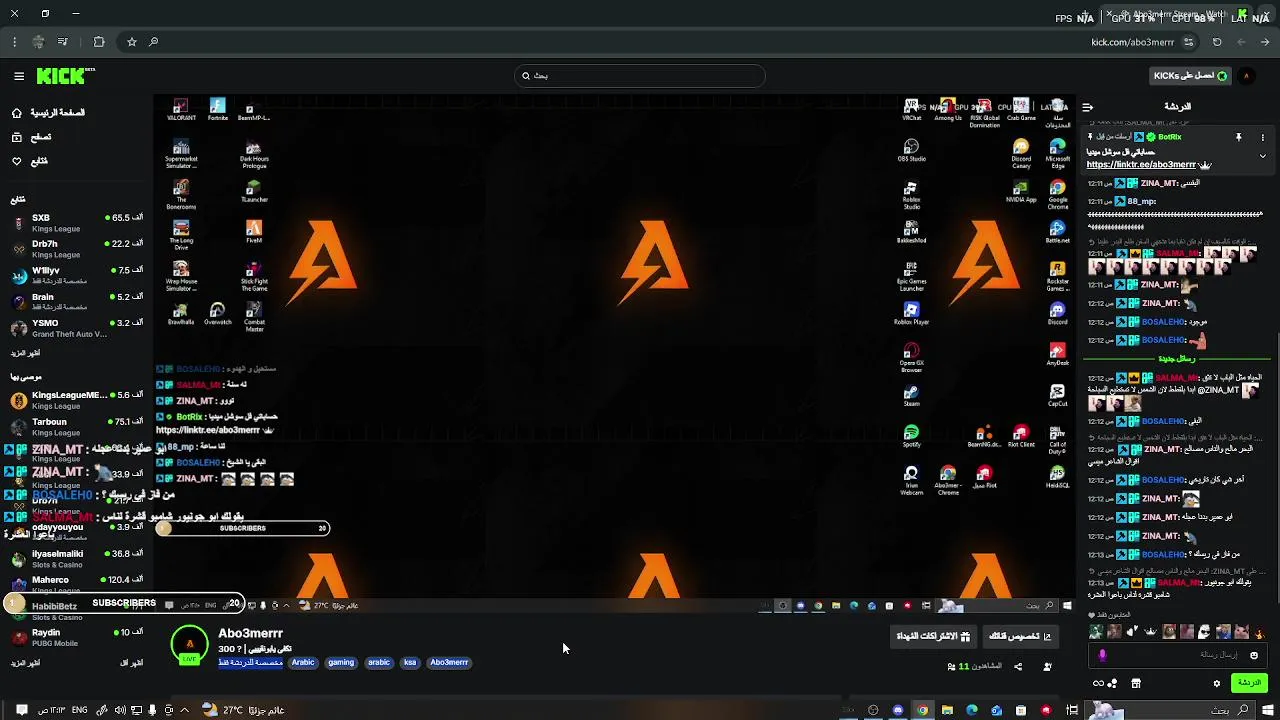The image size is (1280, 720).
Task: Open the linktr.ee/abo3merrr link in chat
Action: 1141,164
